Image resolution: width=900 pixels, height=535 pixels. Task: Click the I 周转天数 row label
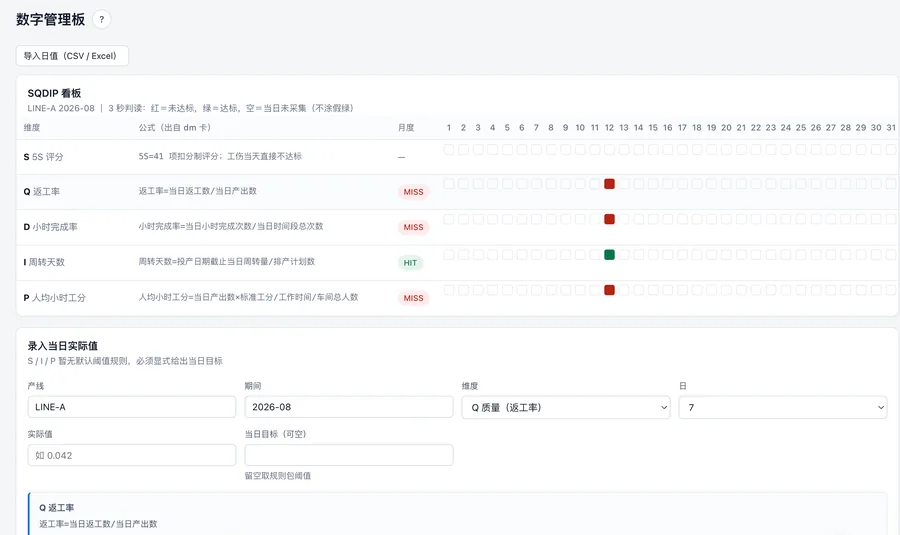pos(44,262)
